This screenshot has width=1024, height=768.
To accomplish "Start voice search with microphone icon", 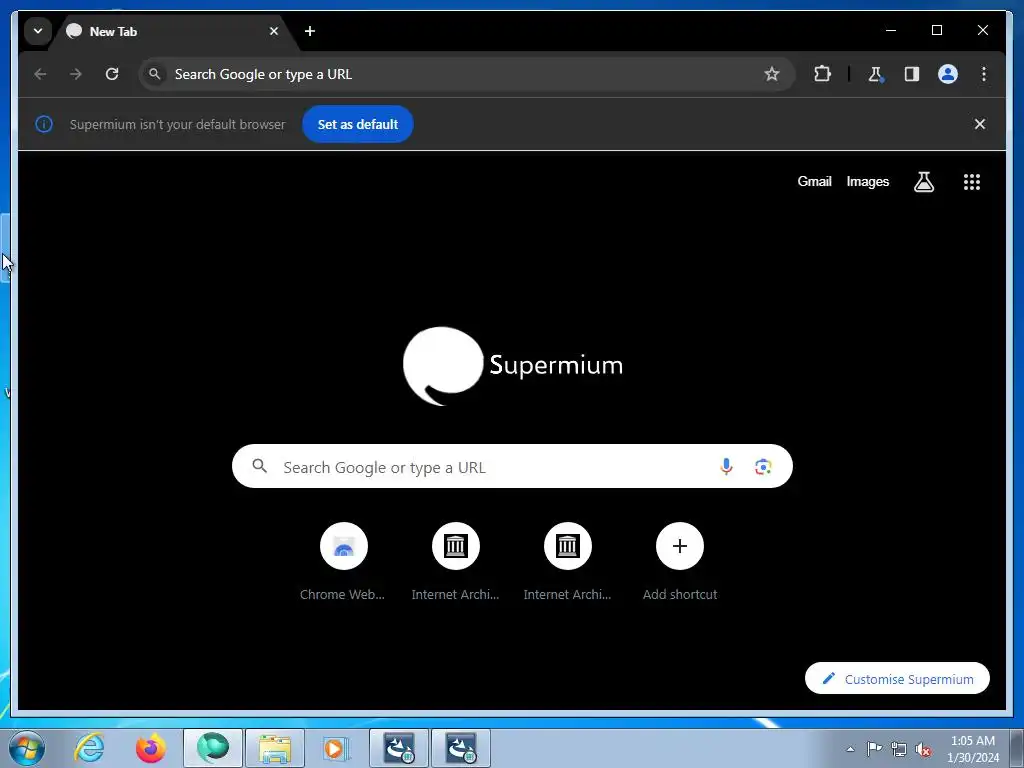I will (x=726, y=466).
